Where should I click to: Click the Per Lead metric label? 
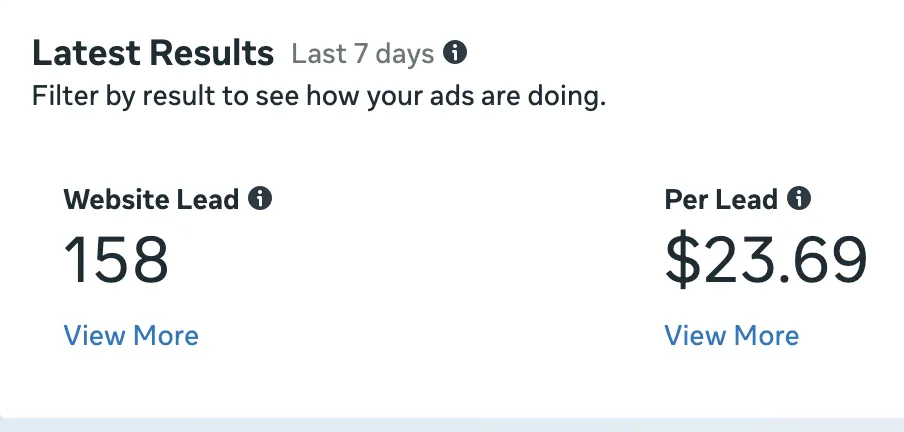pyautogui.click(x=721, y=199)
